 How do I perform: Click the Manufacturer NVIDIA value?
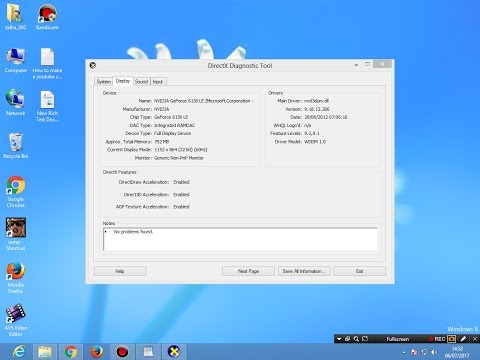click(x=162, y=109)
